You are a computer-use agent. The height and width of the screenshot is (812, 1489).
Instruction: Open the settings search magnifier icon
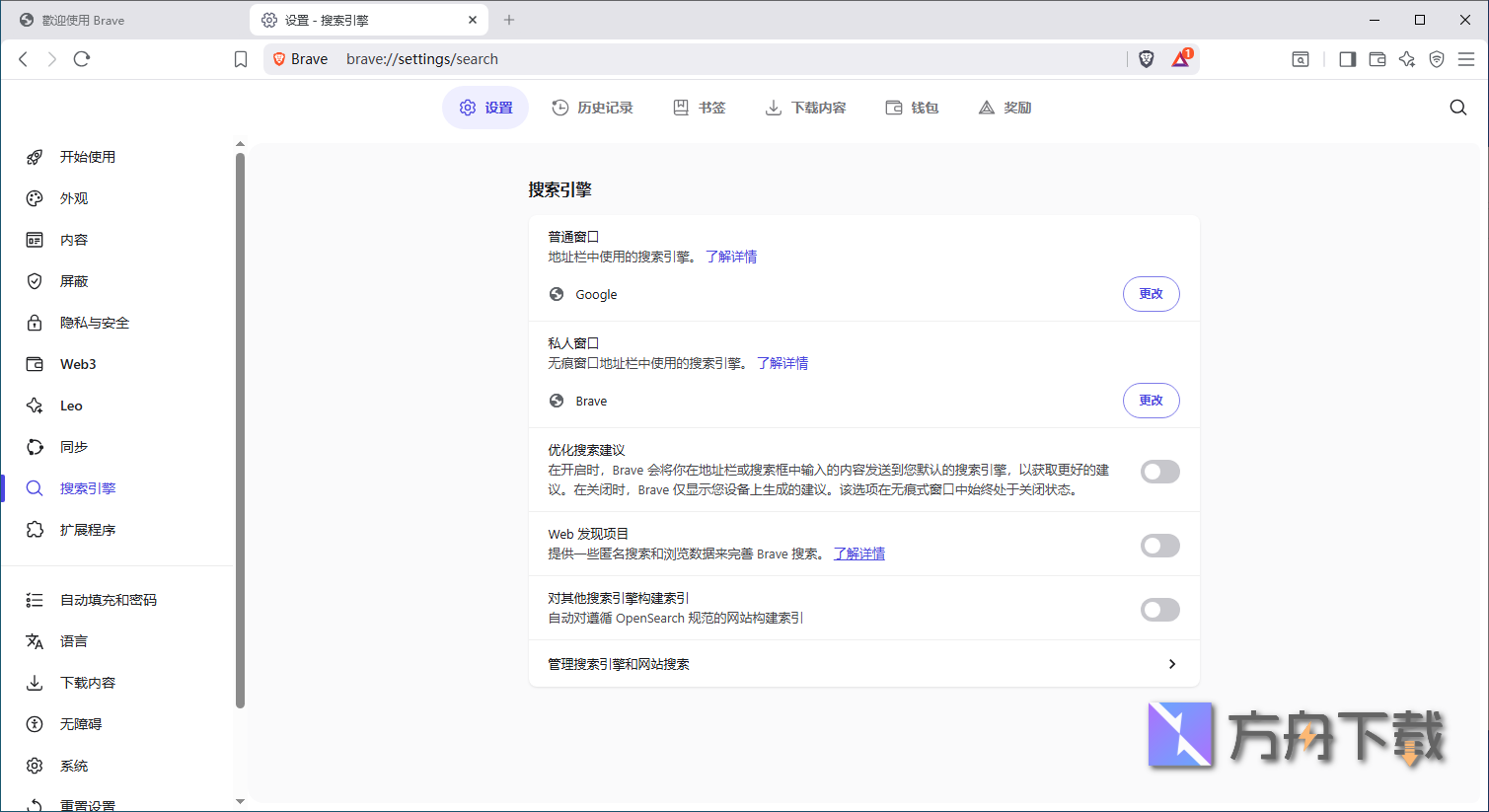click(x=1457, y=107)
